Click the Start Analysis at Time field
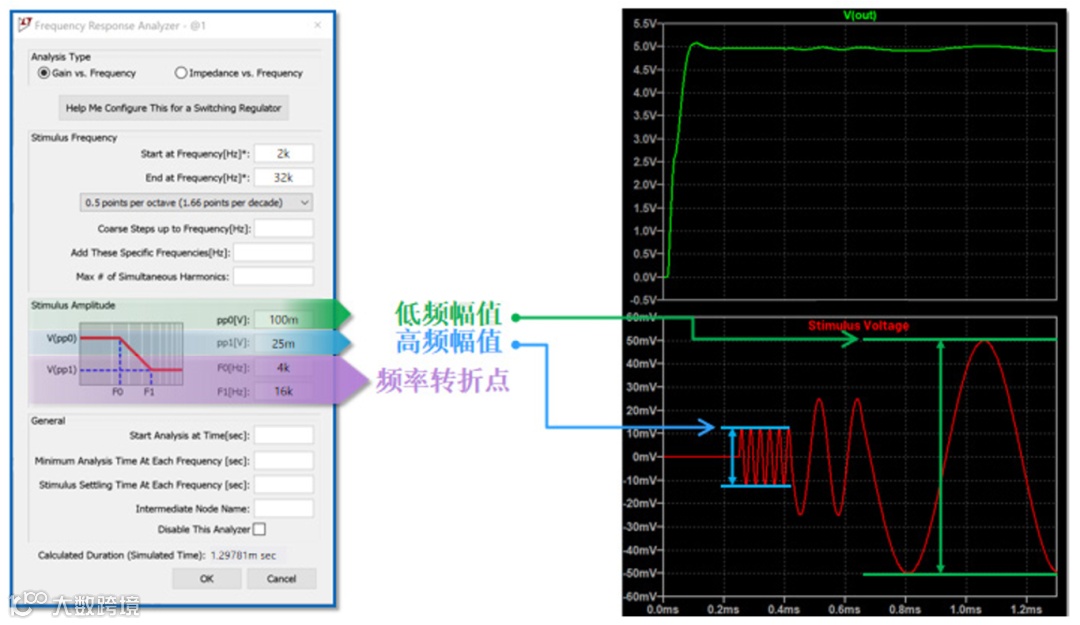Viewport: 1080px width, 625px height. [x=284, y=436]
